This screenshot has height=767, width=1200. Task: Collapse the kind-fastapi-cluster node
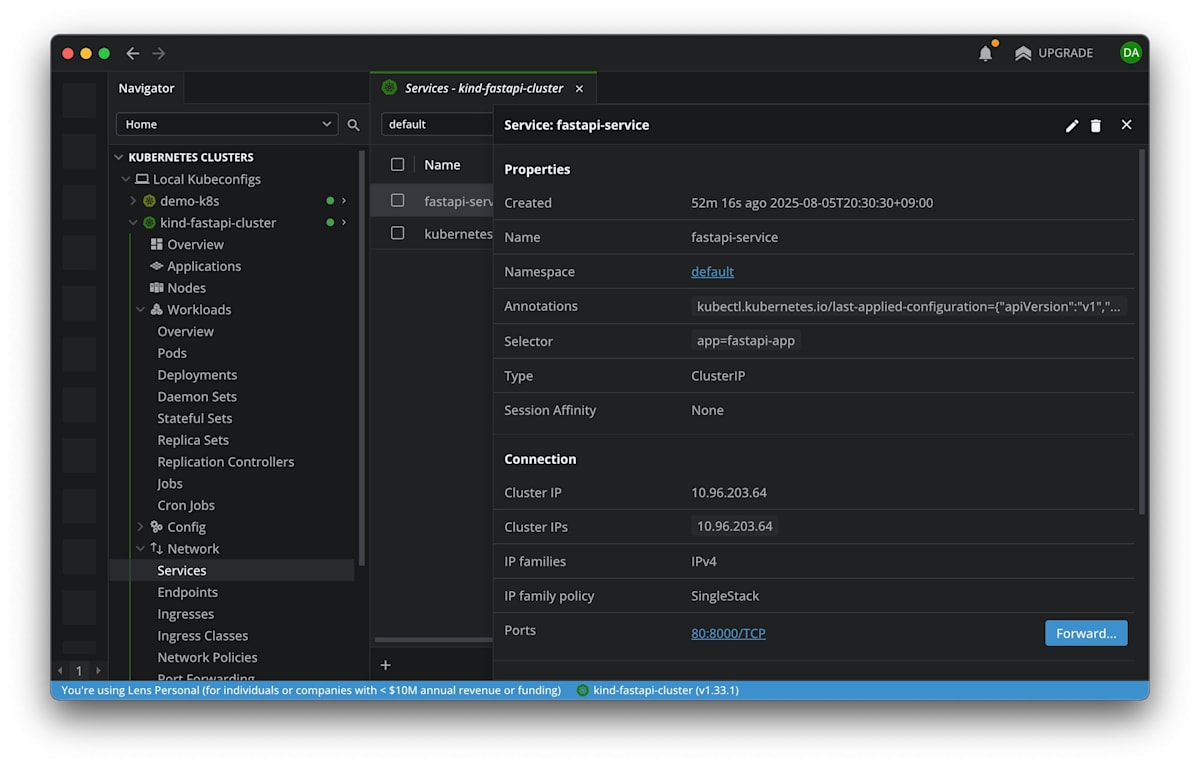point(133,223)
